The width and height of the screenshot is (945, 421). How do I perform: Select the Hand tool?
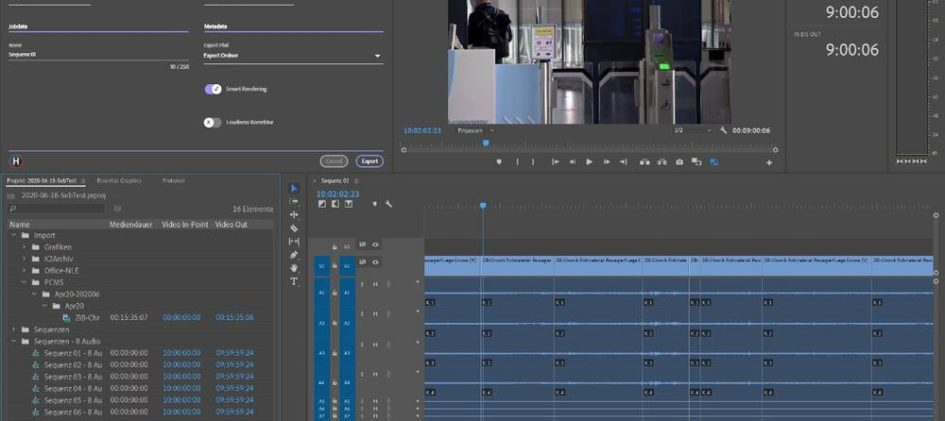pyautogui.click(x=294, y=268)
